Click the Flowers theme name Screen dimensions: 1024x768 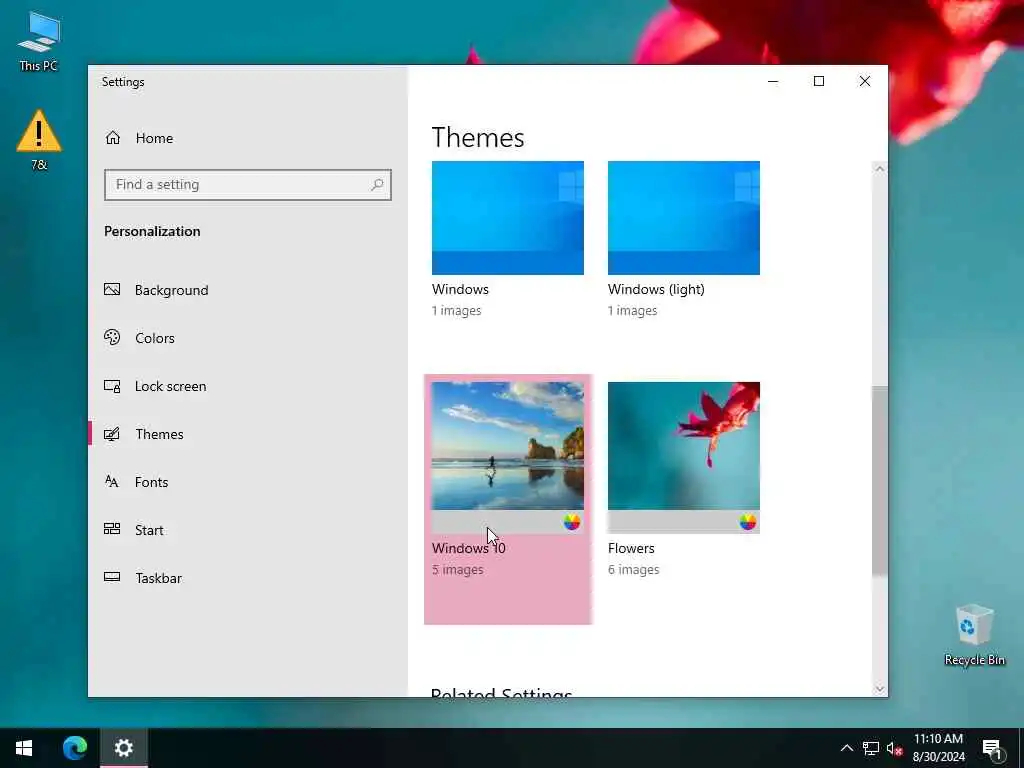[x=631, y=549]
